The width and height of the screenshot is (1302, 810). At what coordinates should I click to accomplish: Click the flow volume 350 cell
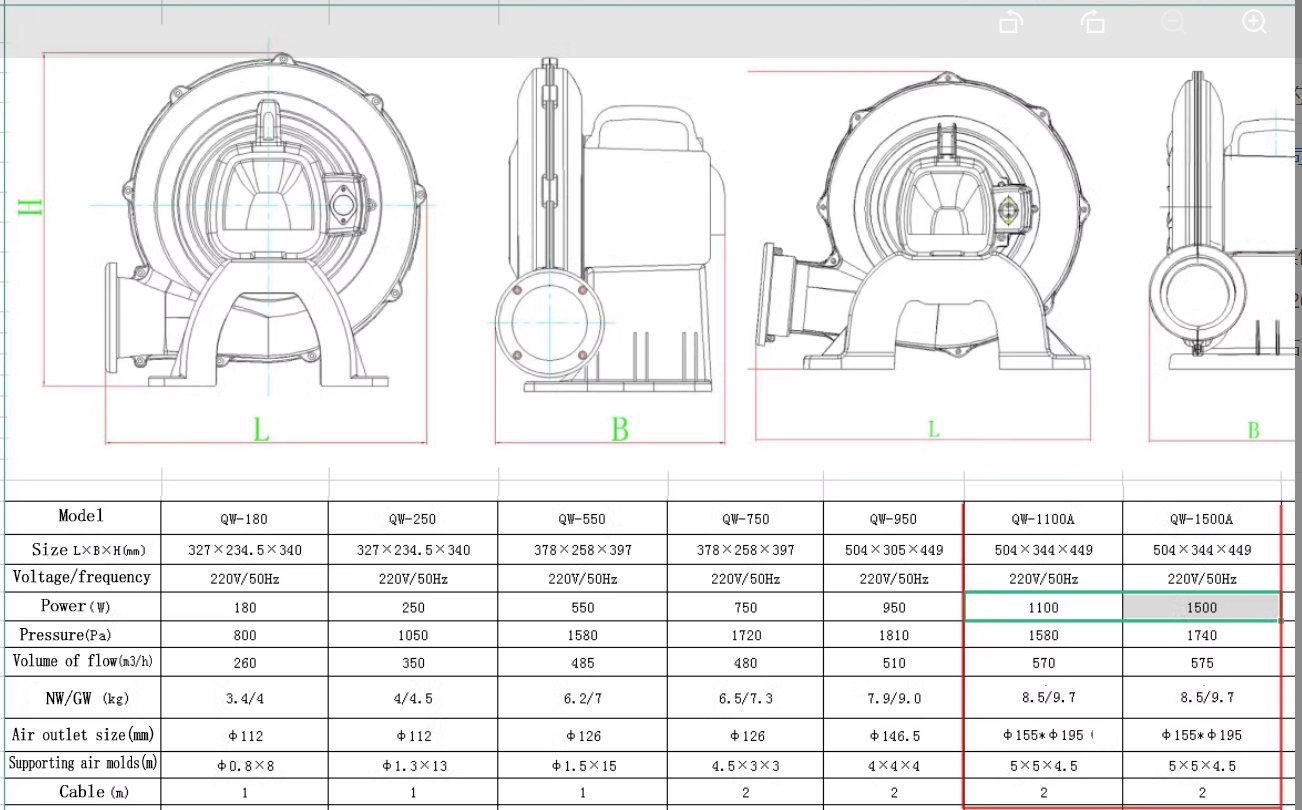[x=412, y=662]
